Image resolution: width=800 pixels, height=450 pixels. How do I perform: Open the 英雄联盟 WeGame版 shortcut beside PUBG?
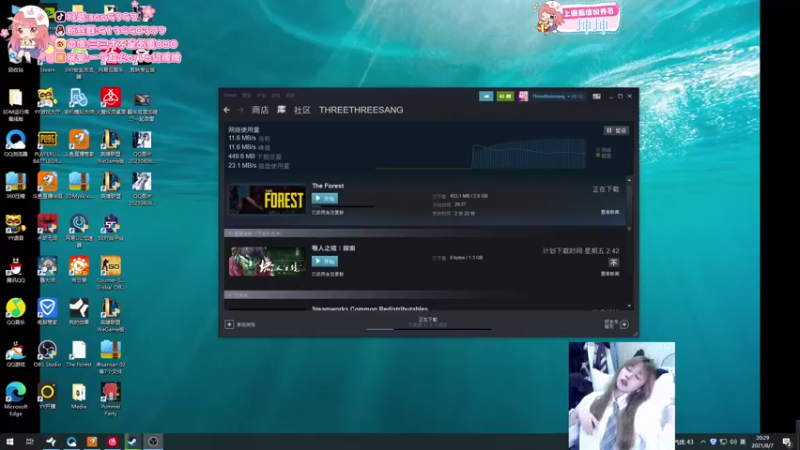110,147
